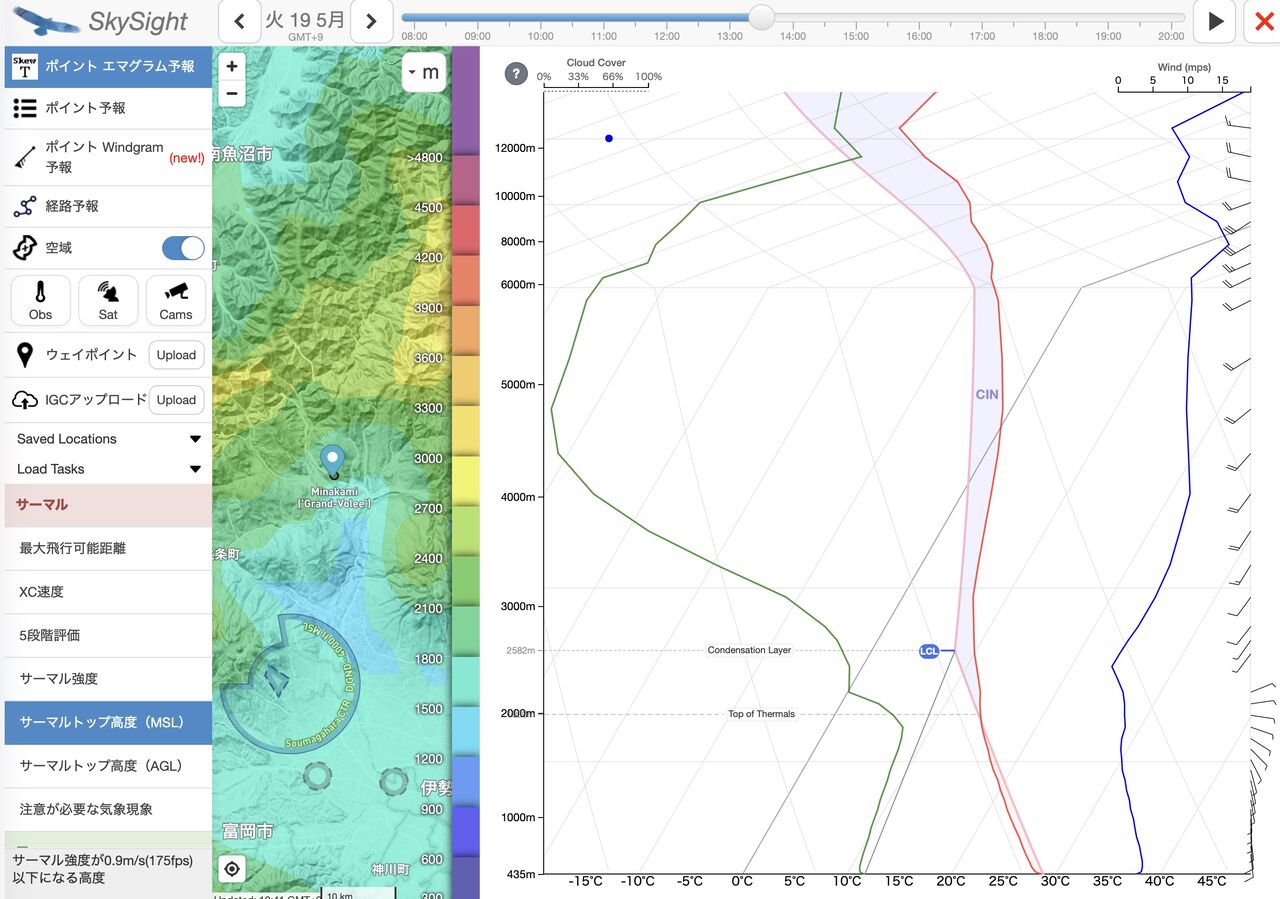
Task: Click the 12000m altitude axis label
Action: [517, 148]
